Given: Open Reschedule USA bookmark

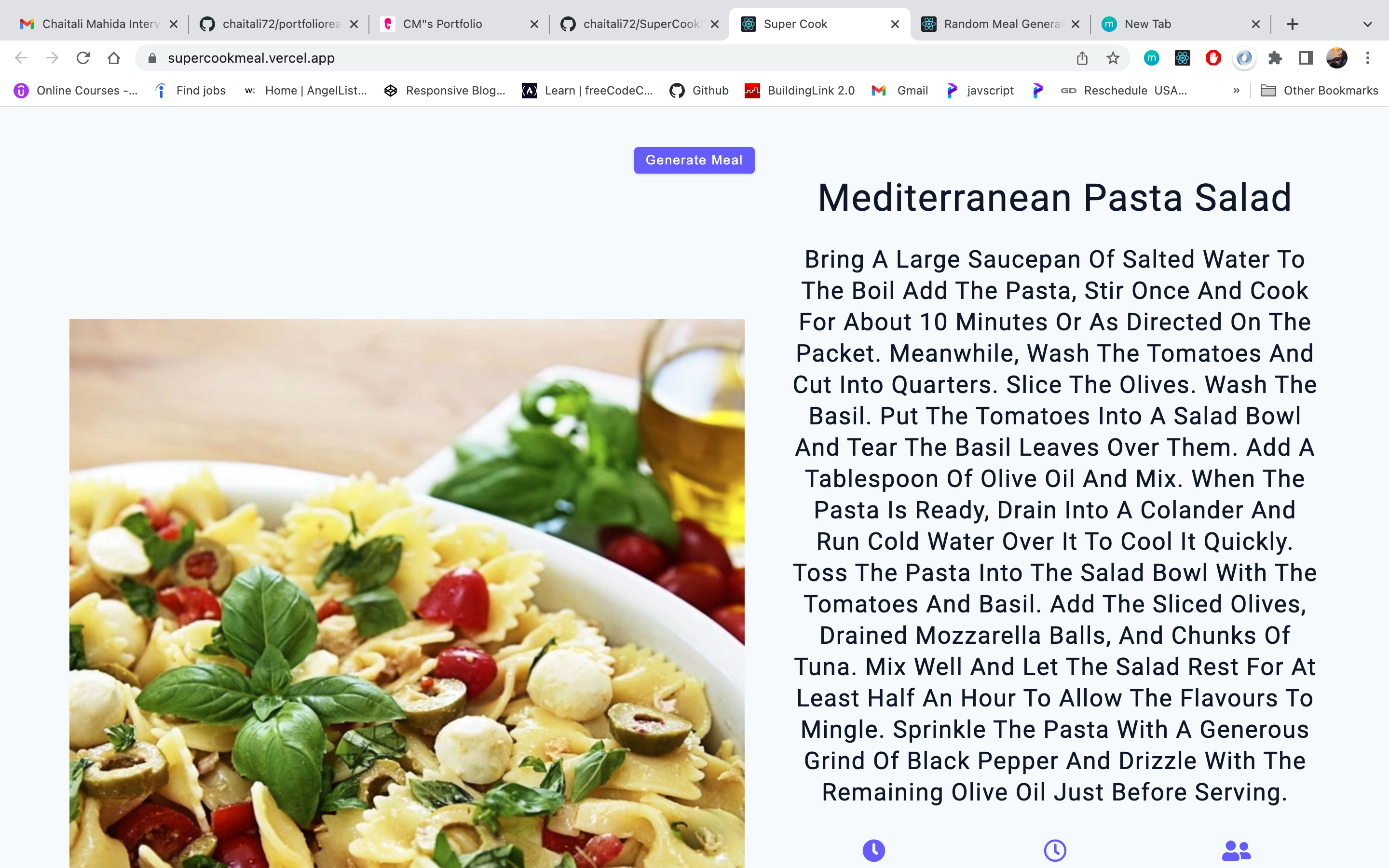Looking at the screenshot, I should [x=1123, y=91].
